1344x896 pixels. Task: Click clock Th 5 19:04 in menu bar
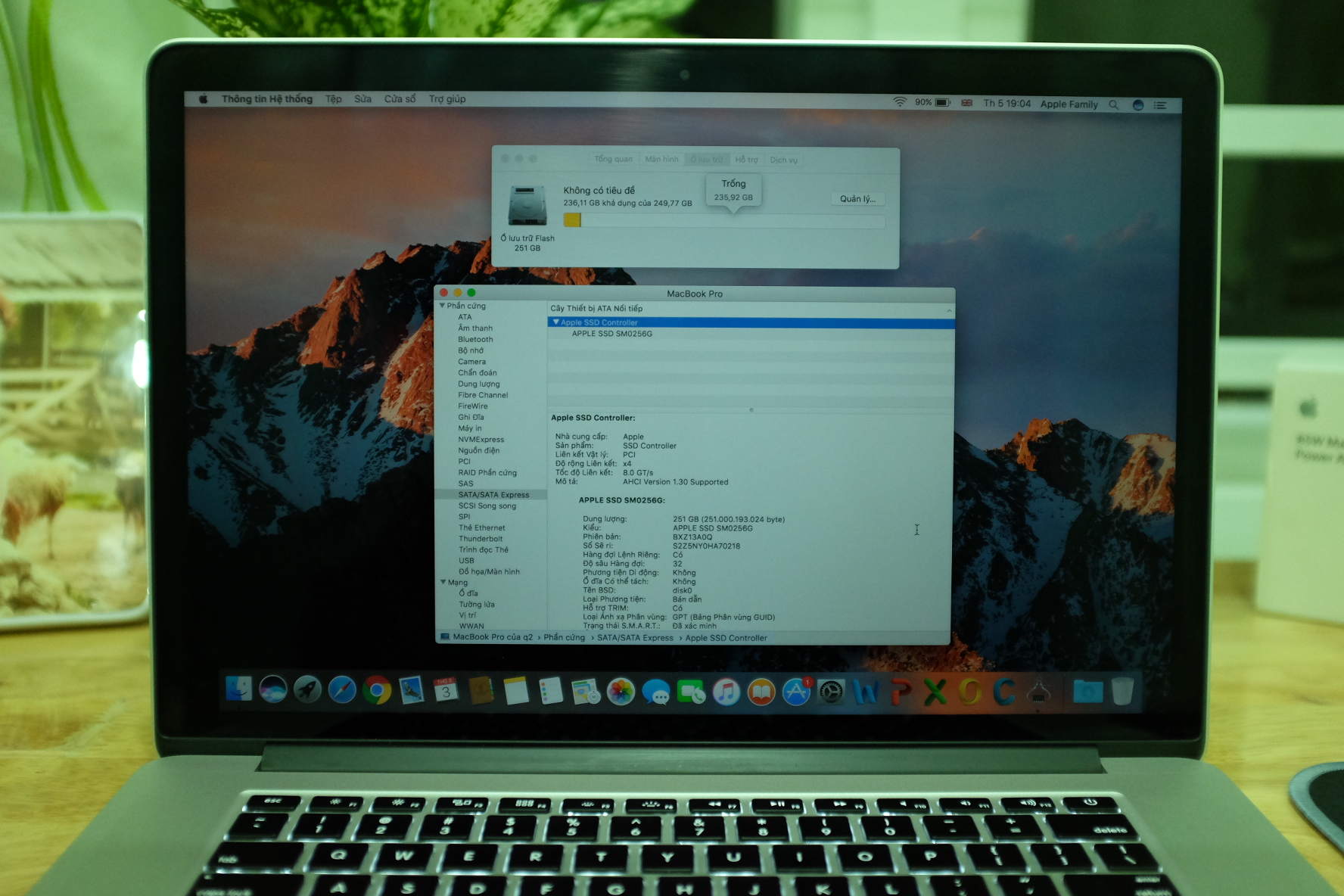[1006, 104]
